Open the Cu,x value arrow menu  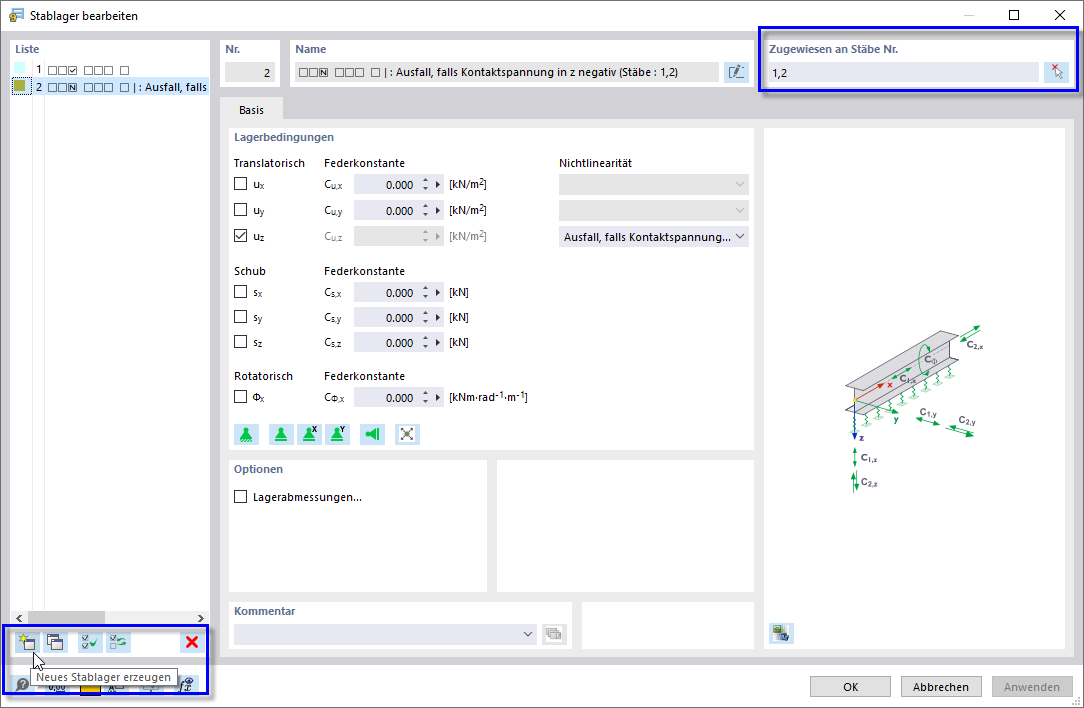coord(438,185)
